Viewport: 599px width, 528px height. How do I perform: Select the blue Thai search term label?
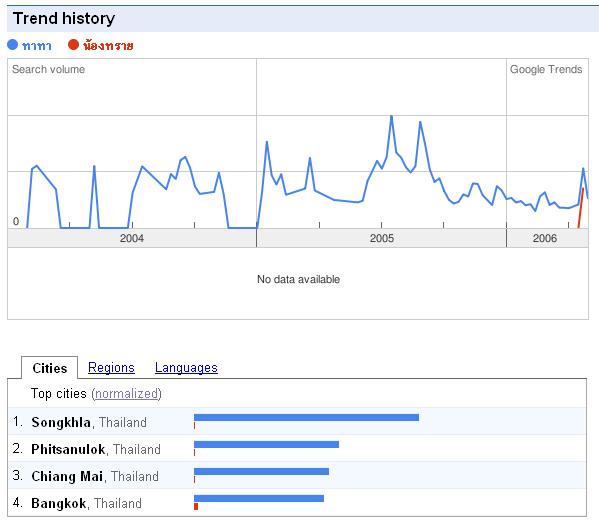[x=37, y=46]
